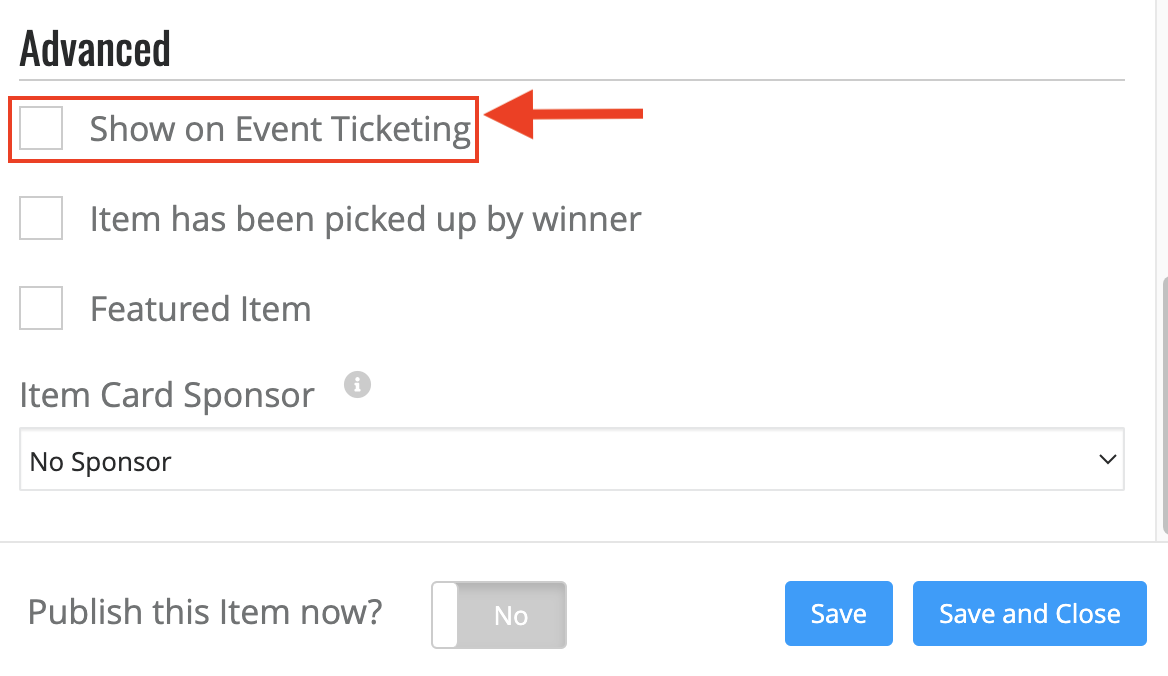This screenshot has width=1168, height=676.
Task: Click the Publish this Item now? label
Action: coord(205,612)
